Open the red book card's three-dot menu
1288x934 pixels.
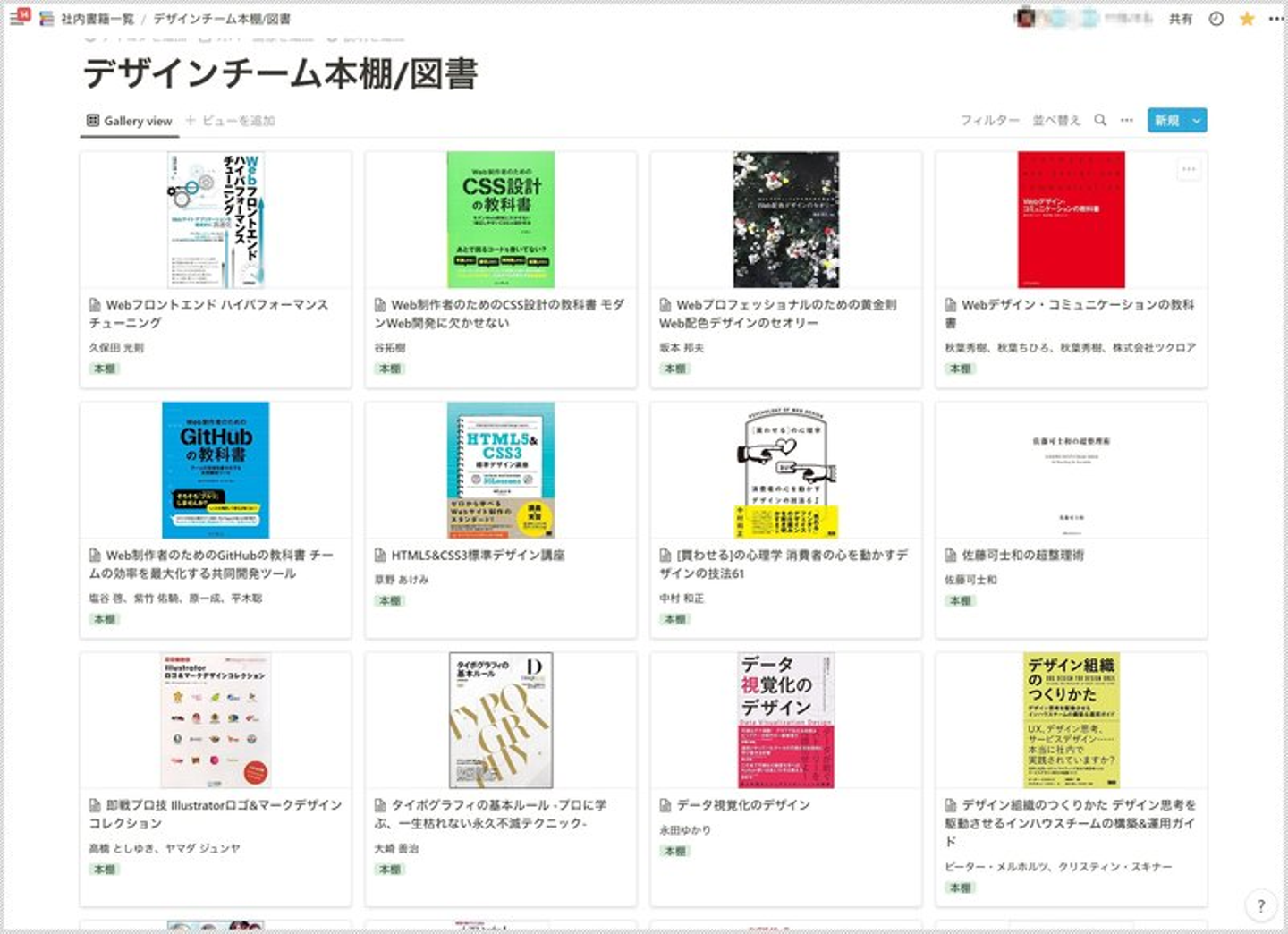pos(1189,169)
